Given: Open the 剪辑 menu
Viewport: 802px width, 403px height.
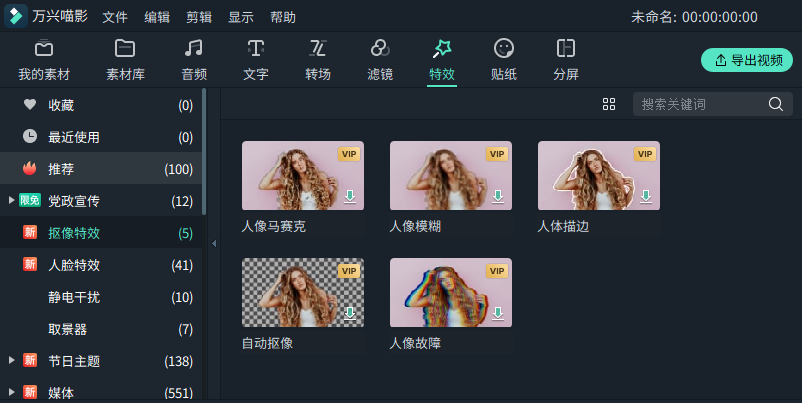Looking at the screenshot, I should tap(199, 17).
